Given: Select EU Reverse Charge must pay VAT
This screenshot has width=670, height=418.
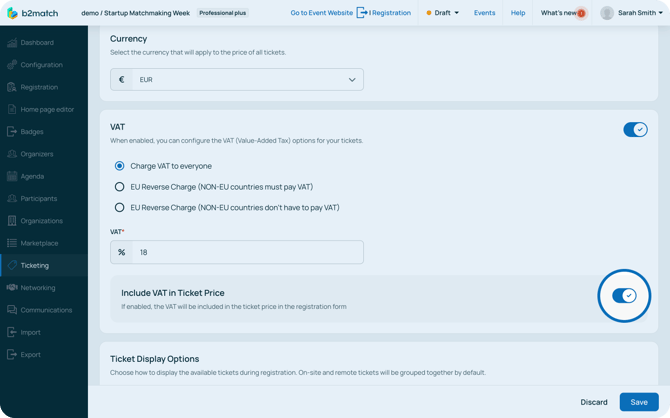Looking at the screenshot, I should click(x=120, y=187).
